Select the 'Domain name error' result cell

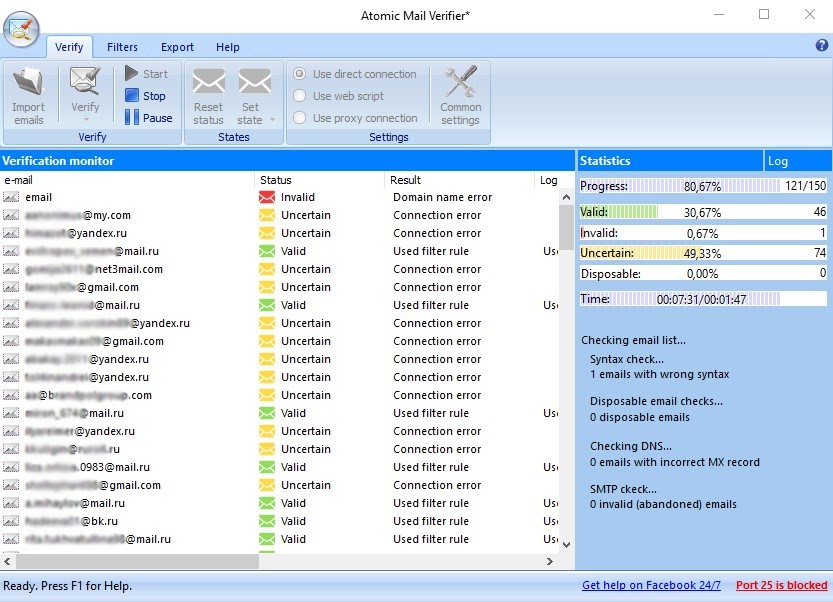pos(443,197)
